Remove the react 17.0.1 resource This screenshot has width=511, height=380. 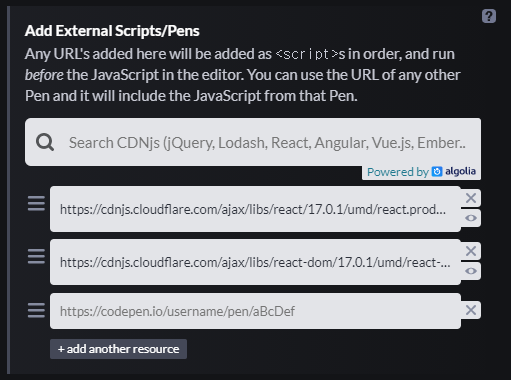[471, 198]
